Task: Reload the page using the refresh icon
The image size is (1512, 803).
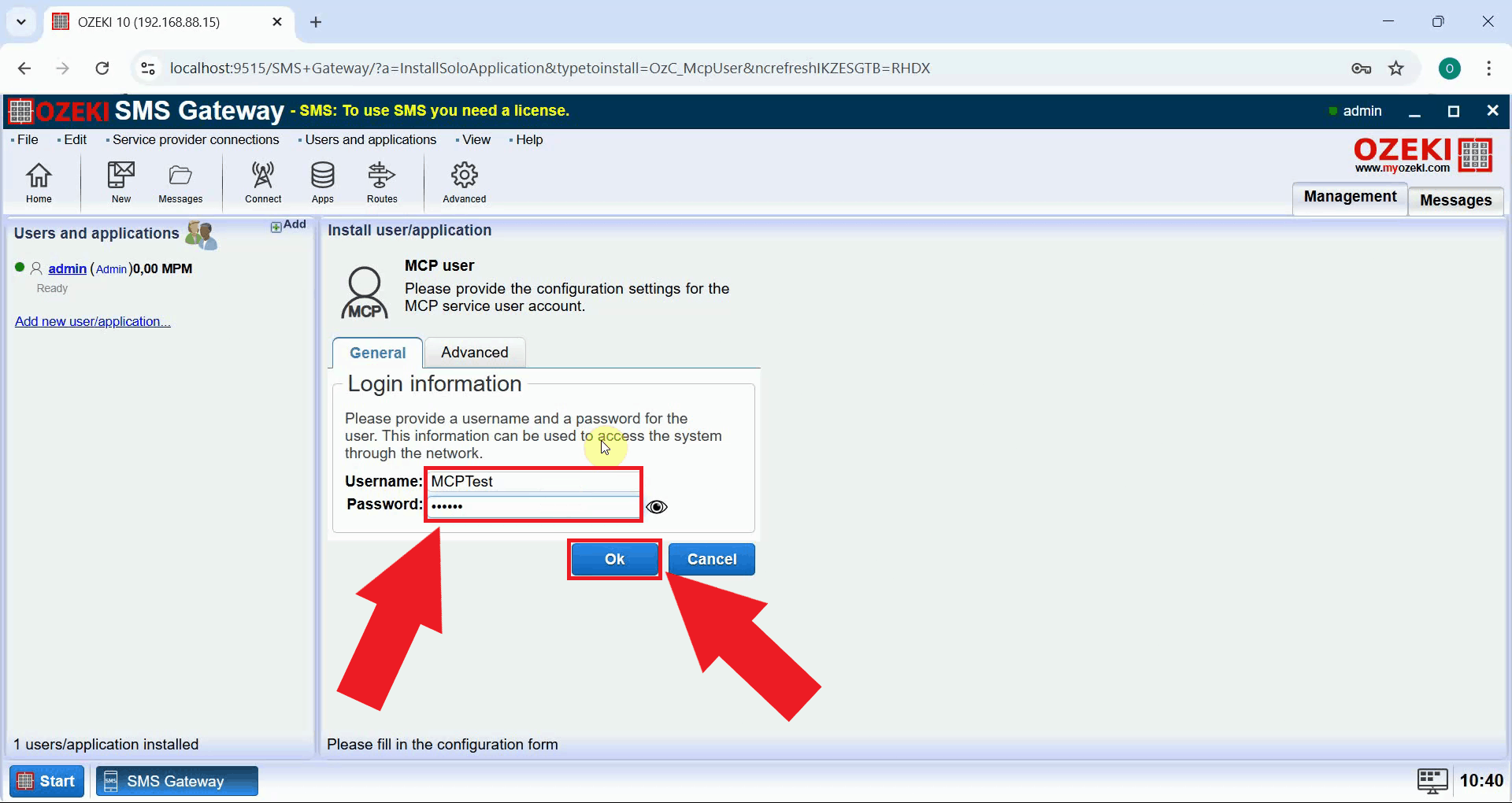Action: click(x=102, y=68)
